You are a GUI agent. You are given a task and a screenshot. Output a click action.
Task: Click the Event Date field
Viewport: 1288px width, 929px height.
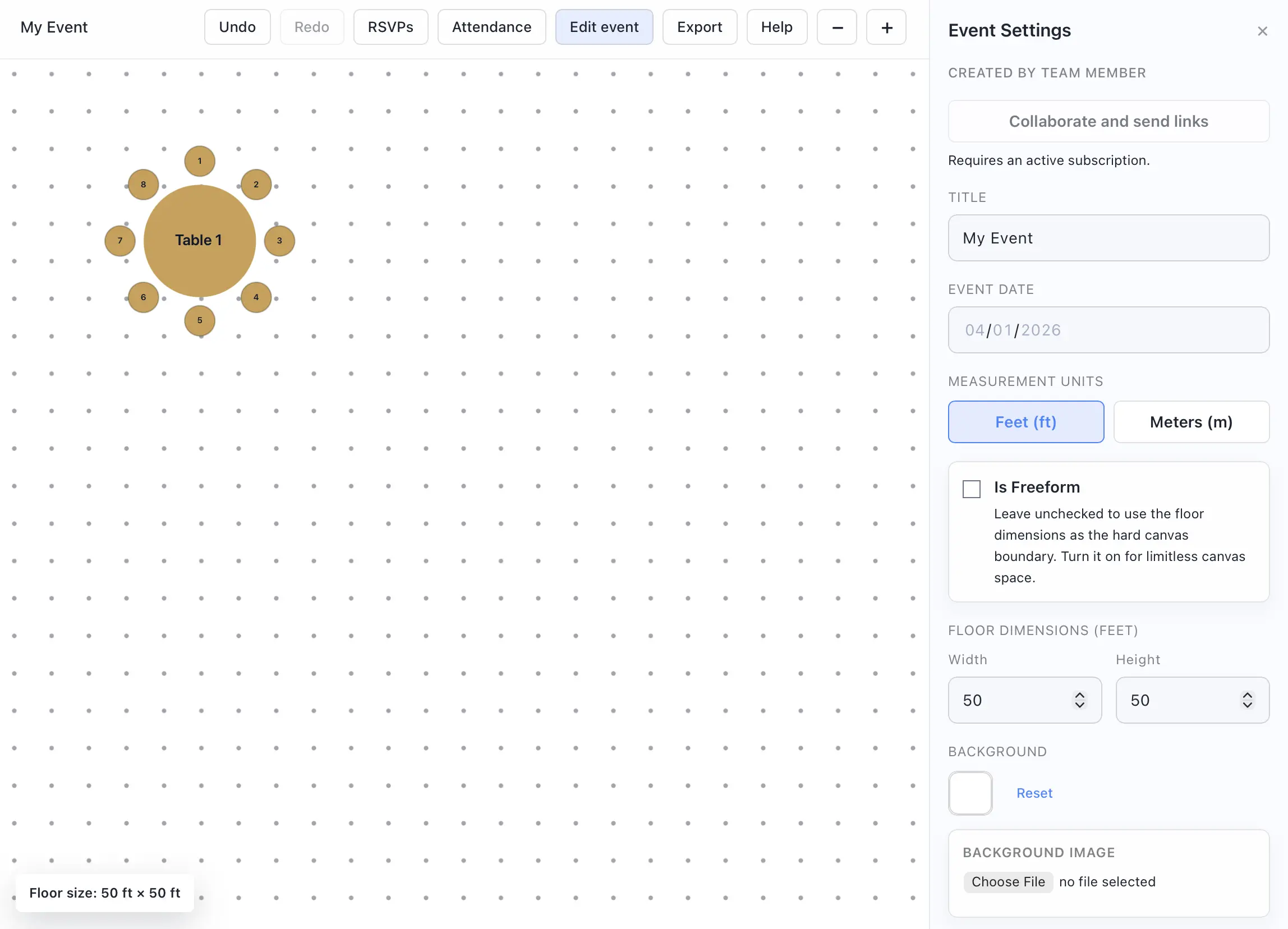coord(1108,330)
